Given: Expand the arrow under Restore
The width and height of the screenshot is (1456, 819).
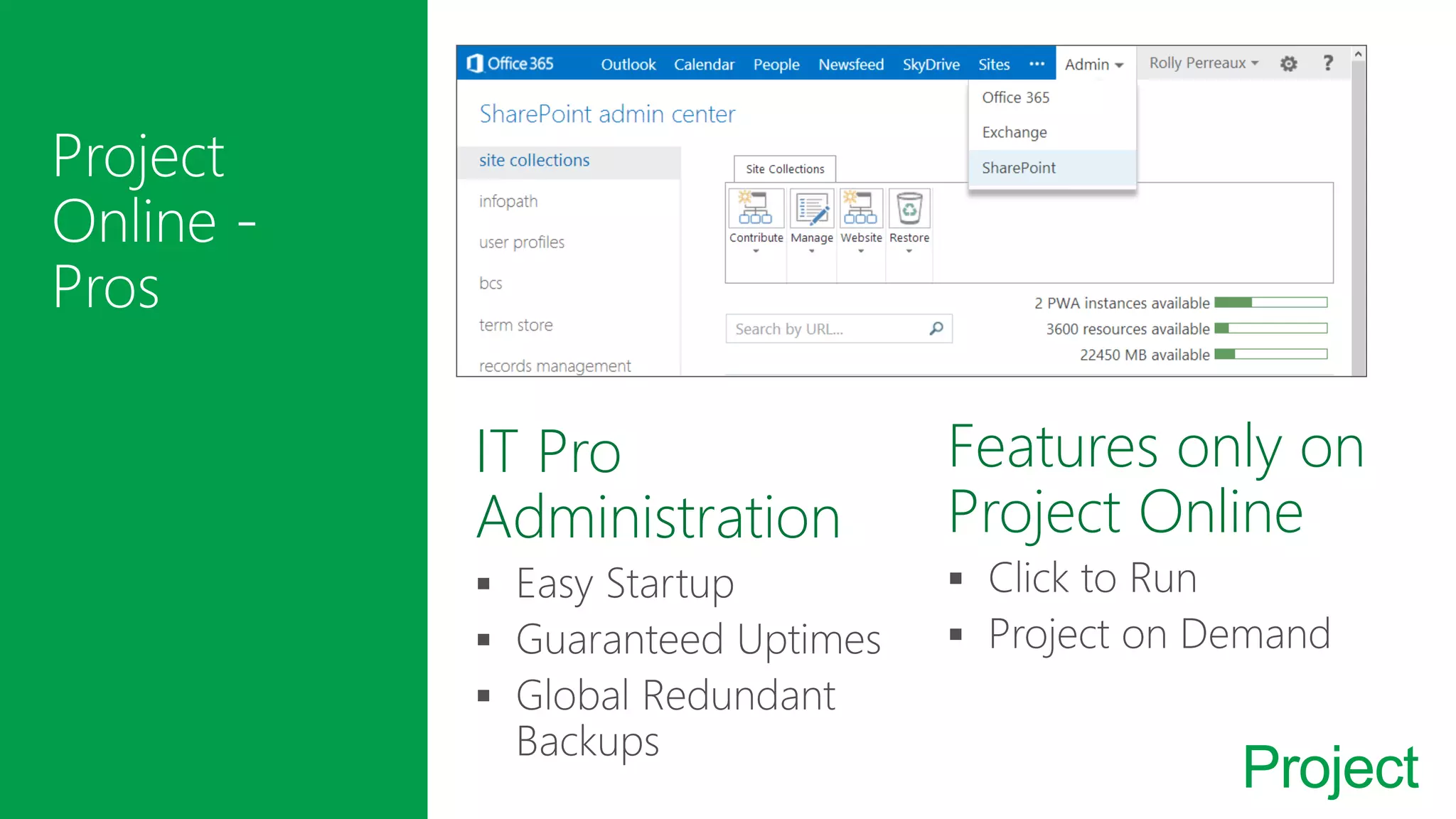Looking at the screenshot, I should (x=909, y=251).
